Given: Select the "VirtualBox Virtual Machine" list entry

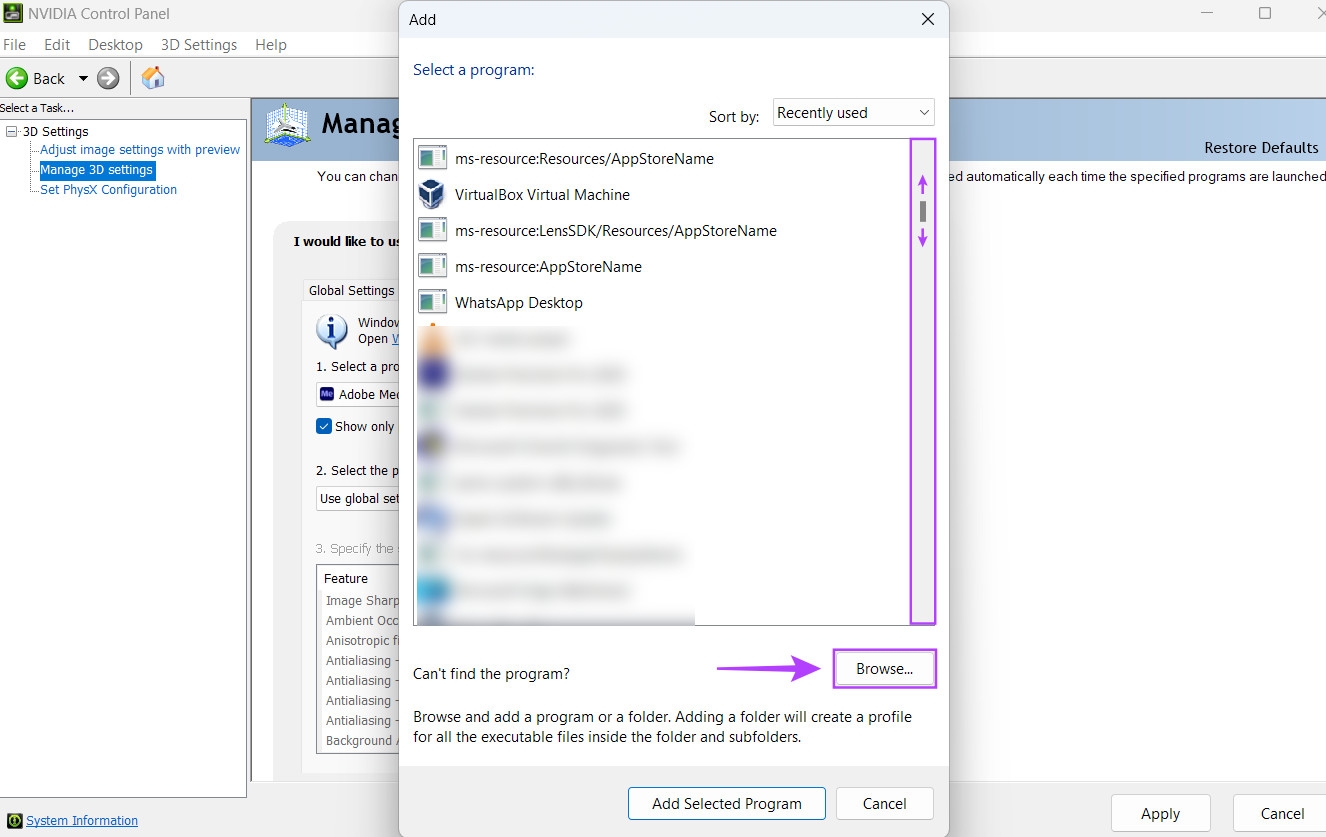Looking at the screenshot, I should pyautogui.click(x=661, y=194).
